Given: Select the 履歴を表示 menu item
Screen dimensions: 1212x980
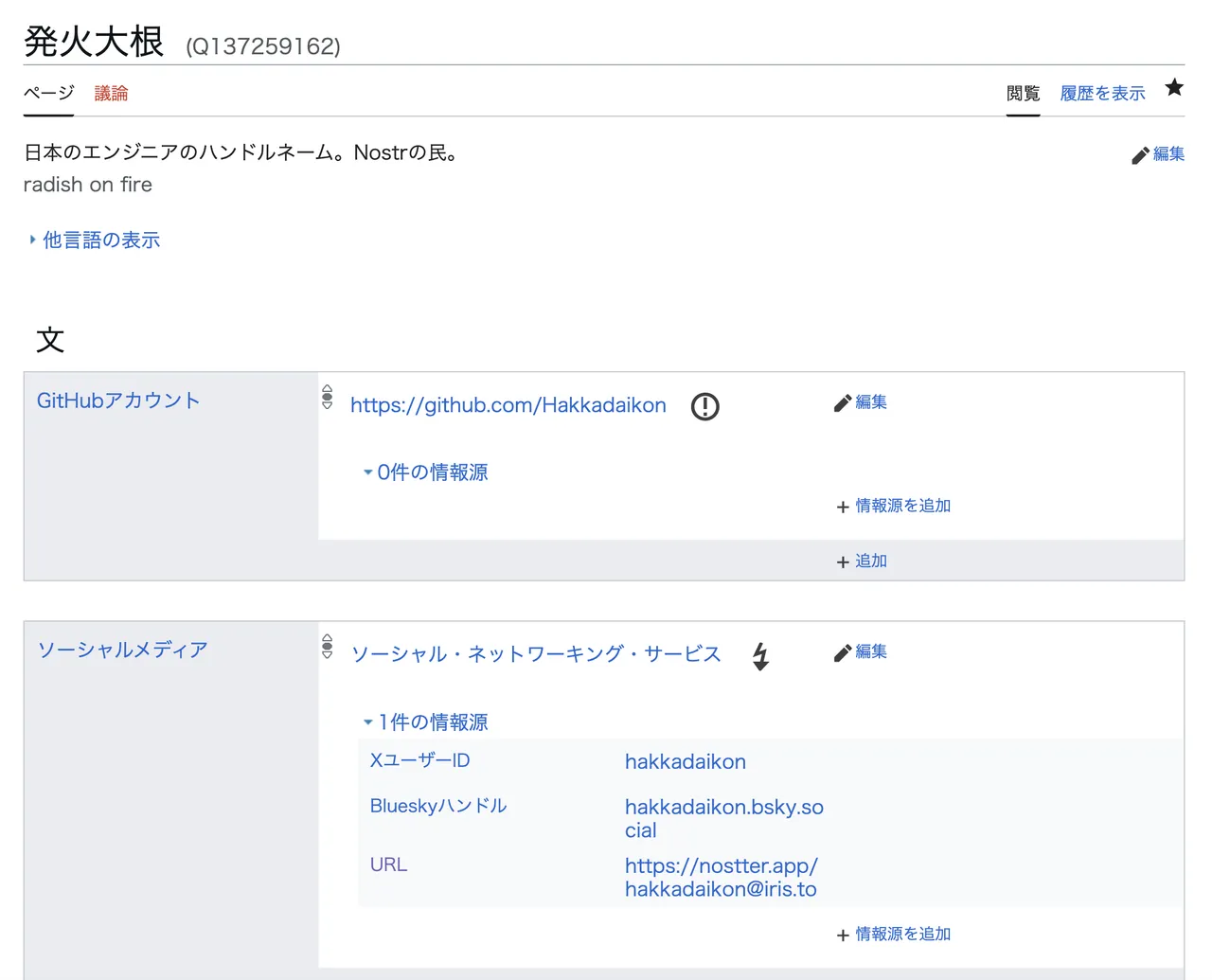Looking at the screenshot, I should pos(1101,93).
